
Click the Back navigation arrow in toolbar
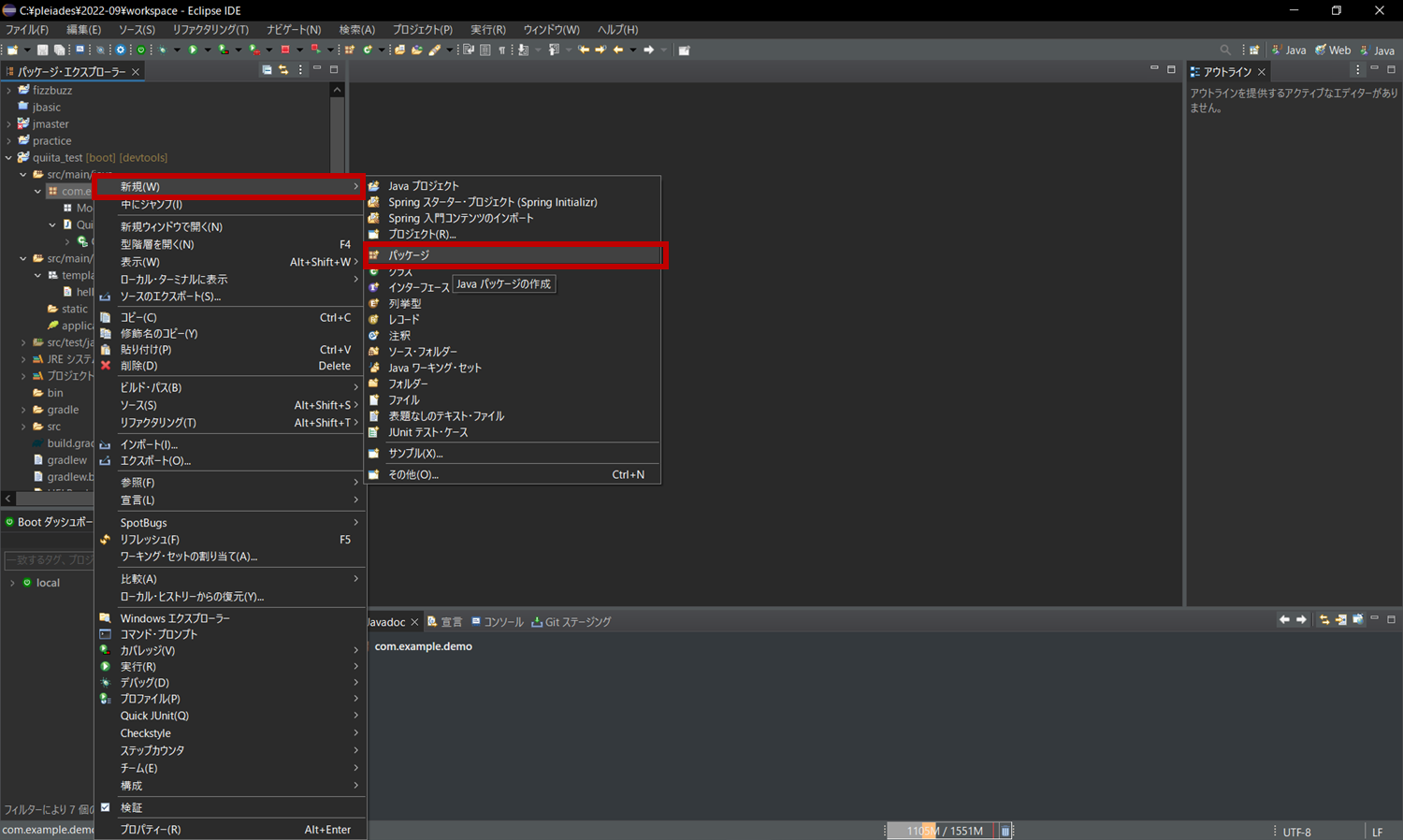point(617,50)
